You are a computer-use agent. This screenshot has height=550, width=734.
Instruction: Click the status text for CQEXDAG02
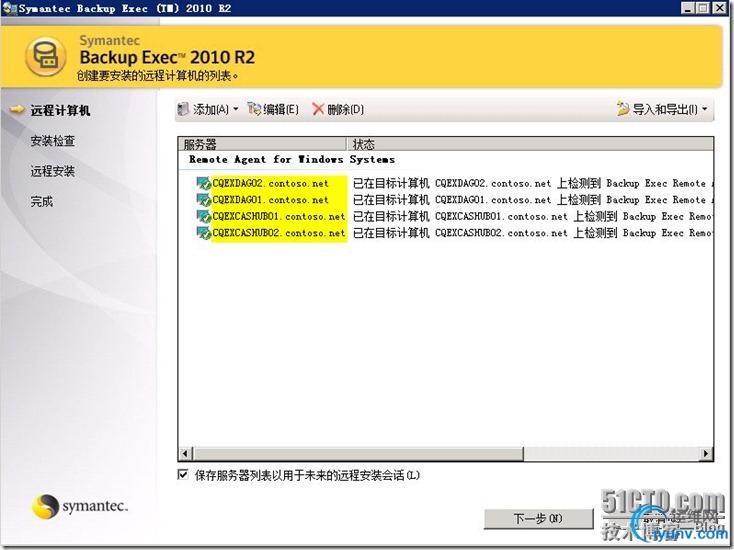pos(532,183)
